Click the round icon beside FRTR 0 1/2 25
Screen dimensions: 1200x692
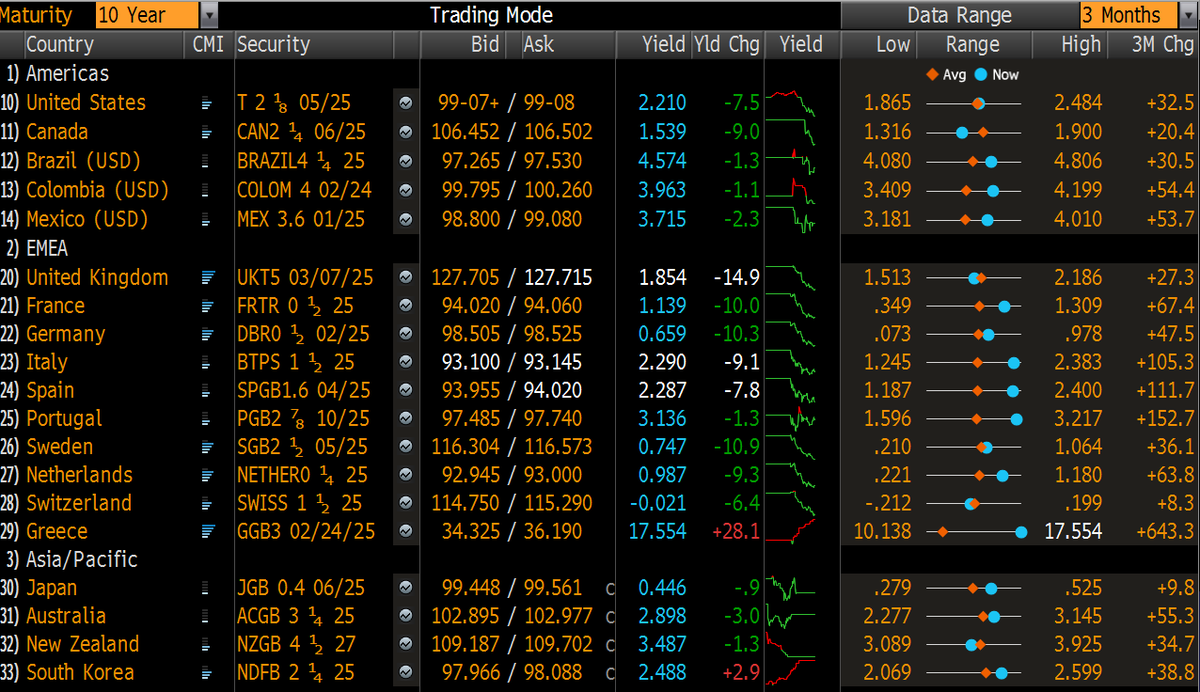coord(406,306)
